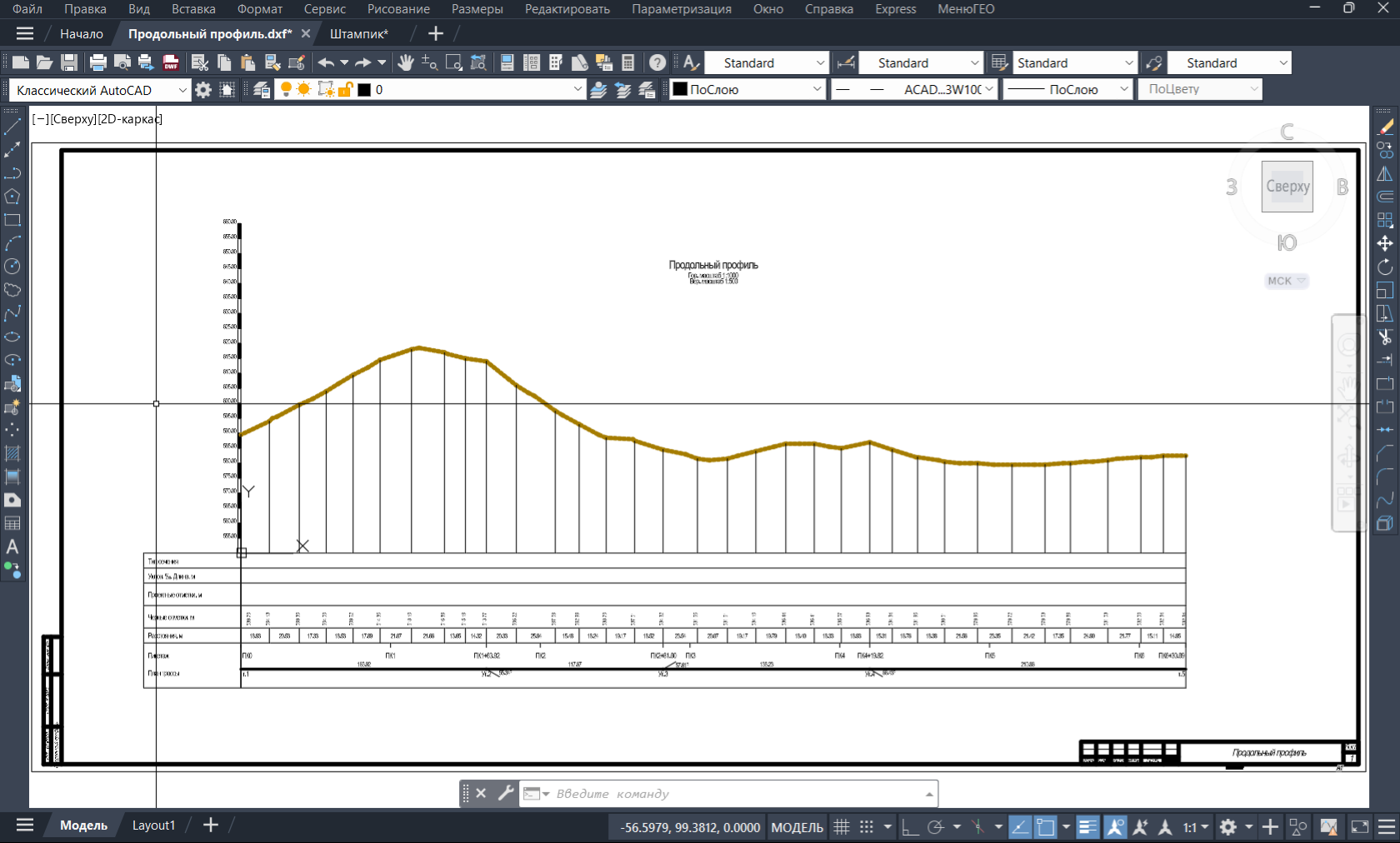Viewport: 1400px width, 843px height.
Task: Toggle snap mode in status bar
Action: 867,827
